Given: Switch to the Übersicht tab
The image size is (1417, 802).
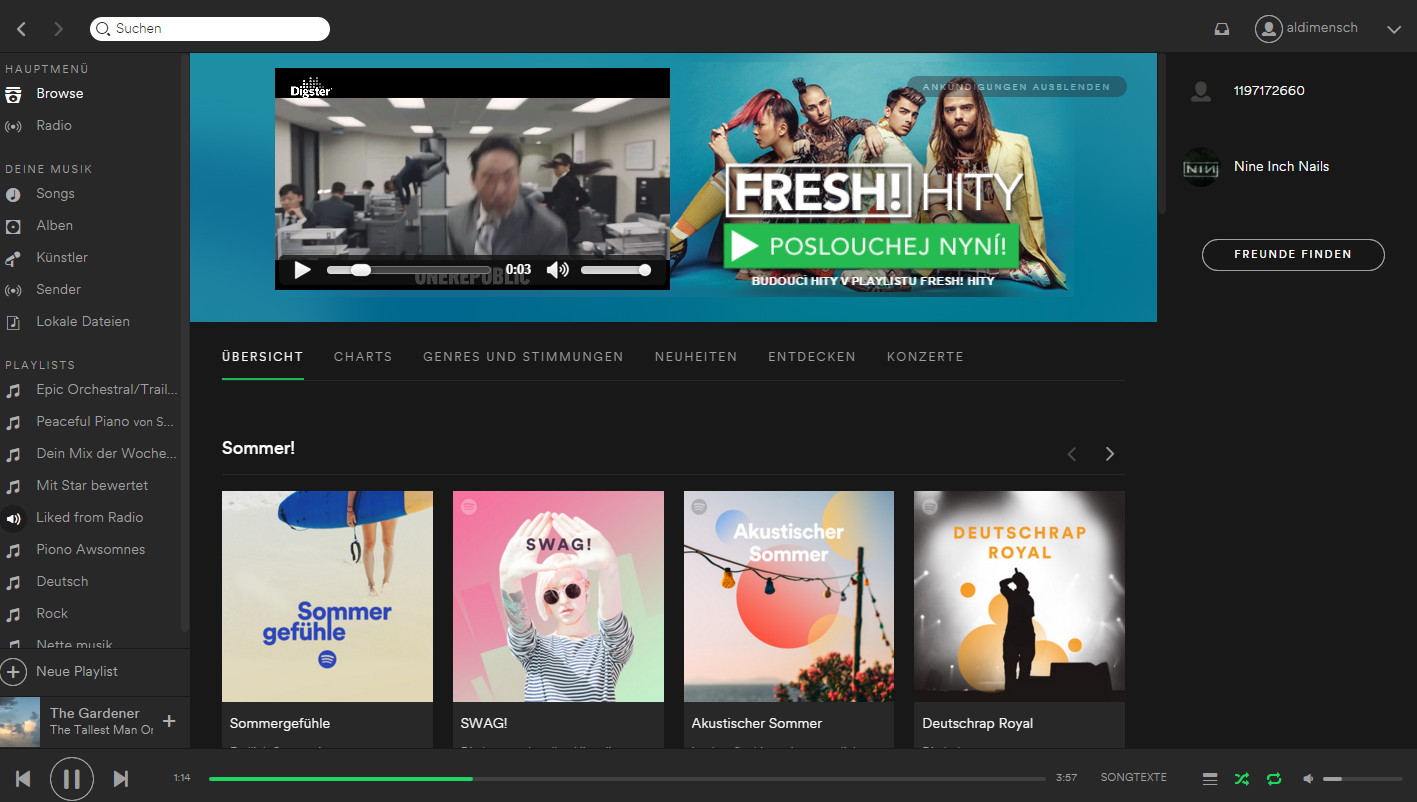Looking at the screenshot, I should 263,357.
